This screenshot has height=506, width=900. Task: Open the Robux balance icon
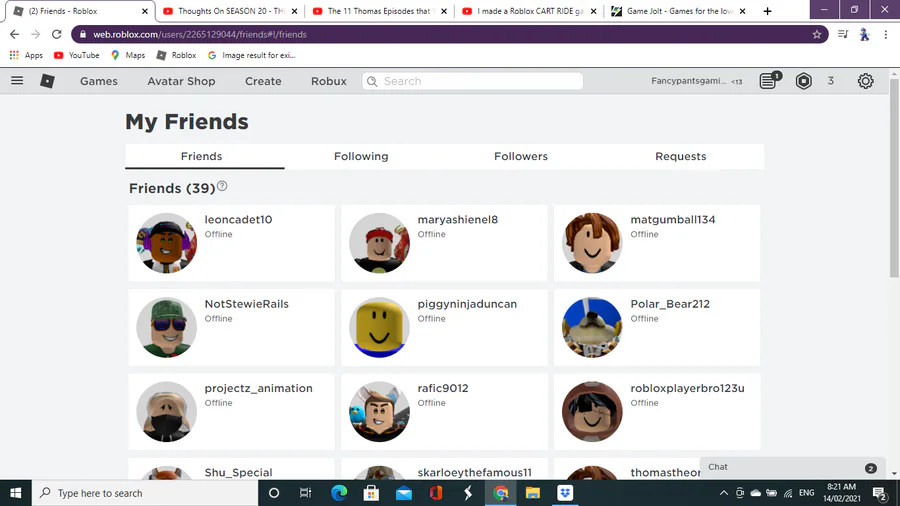(804, 81)
